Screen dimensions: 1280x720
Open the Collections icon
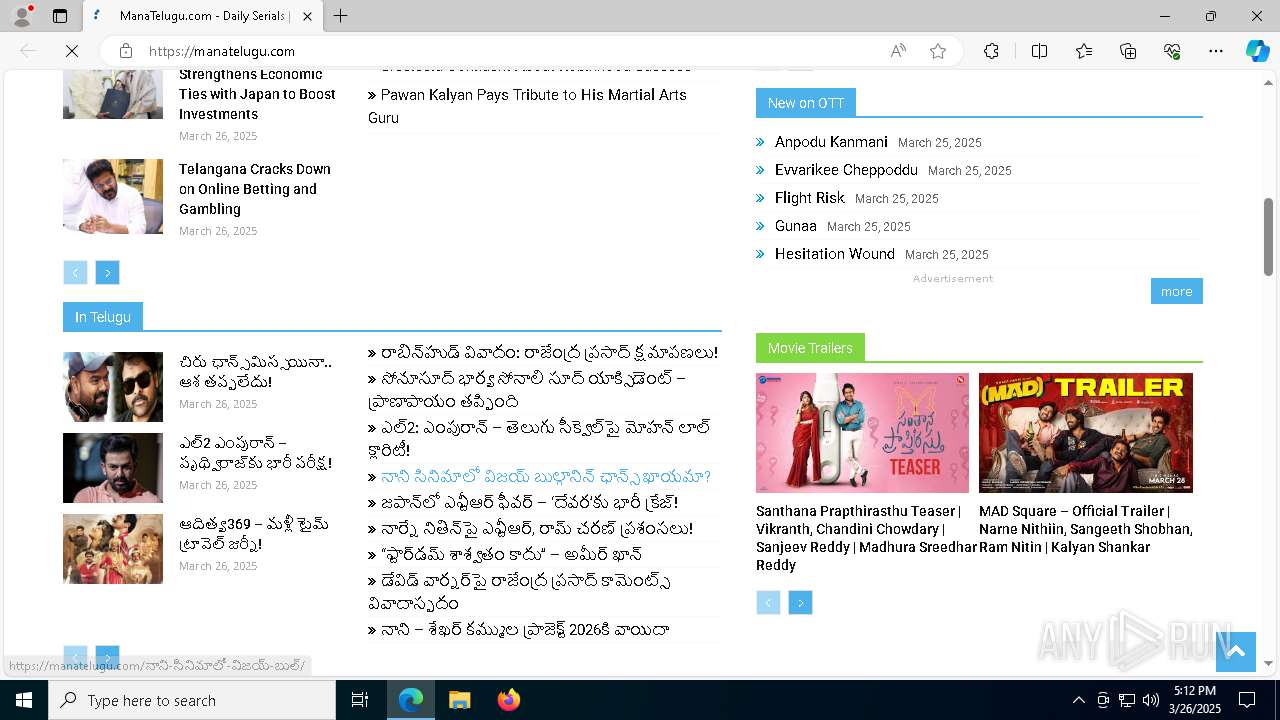point(1128,51)
